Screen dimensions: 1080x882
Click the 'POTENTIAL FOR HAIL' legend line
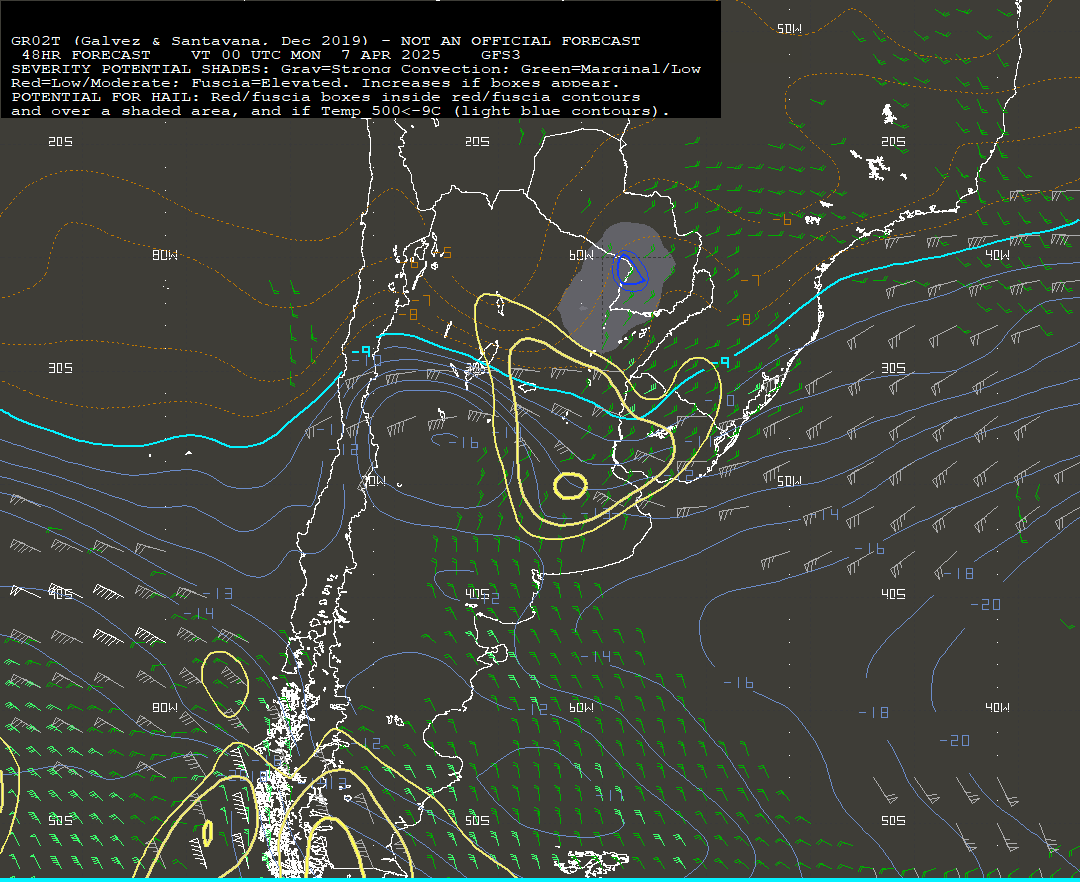click(326, 97)
